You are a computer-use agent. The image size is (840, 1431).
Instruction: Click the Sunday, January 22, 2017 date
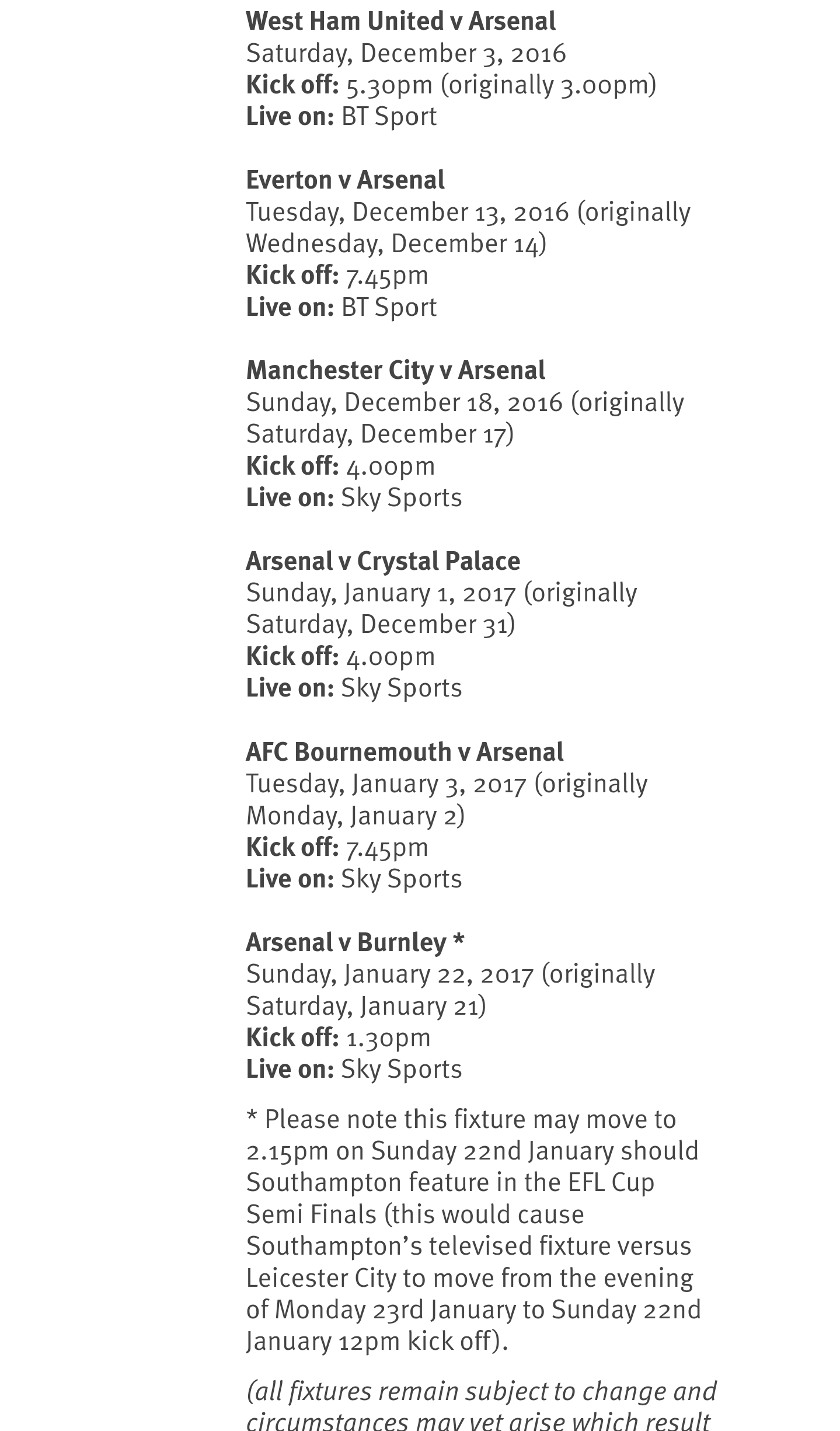click(x=389, y=974)
